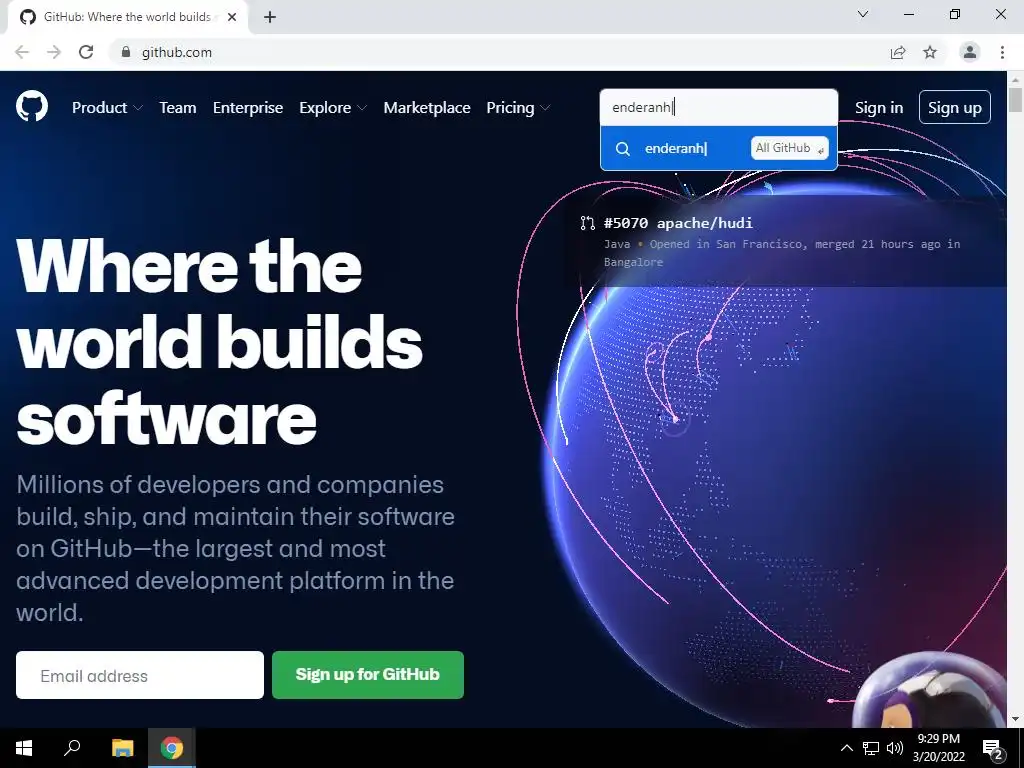Click the search box containing enderanh
Screen dimensions: 1024x768
coord(719,107)
